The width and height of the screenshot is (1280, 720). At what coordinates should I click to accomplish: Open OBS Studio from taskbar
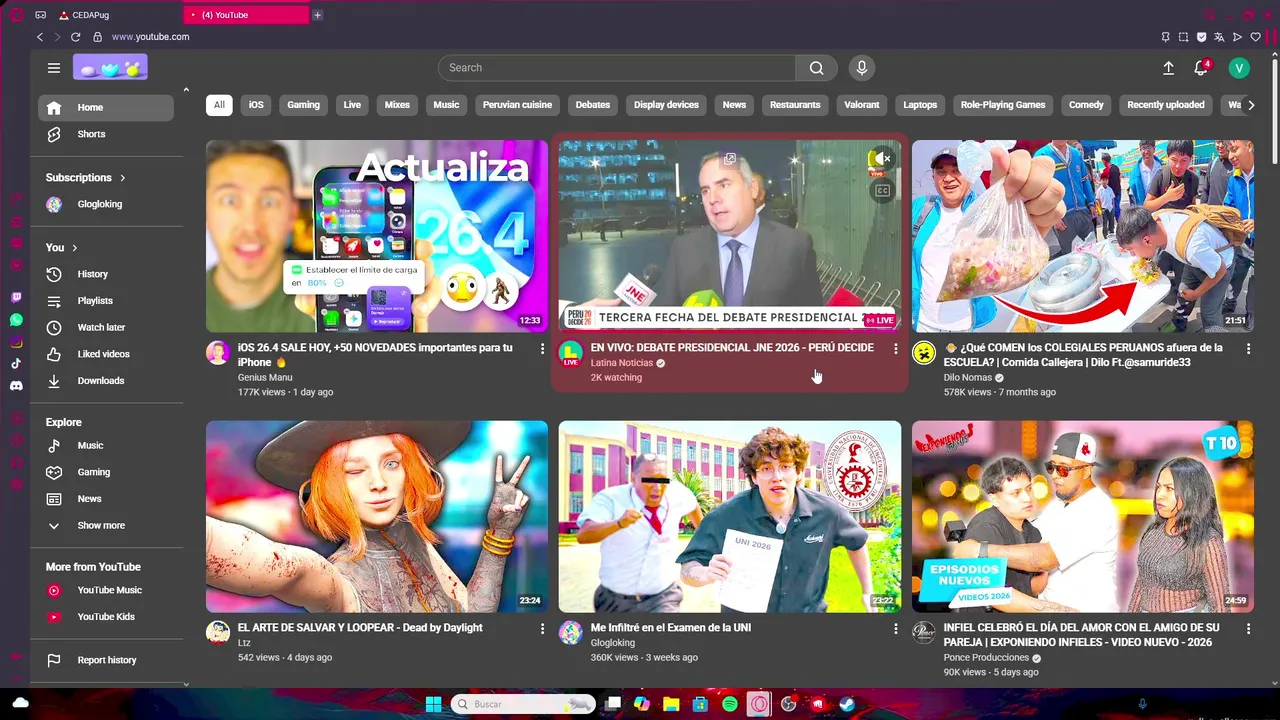point(788,704)
